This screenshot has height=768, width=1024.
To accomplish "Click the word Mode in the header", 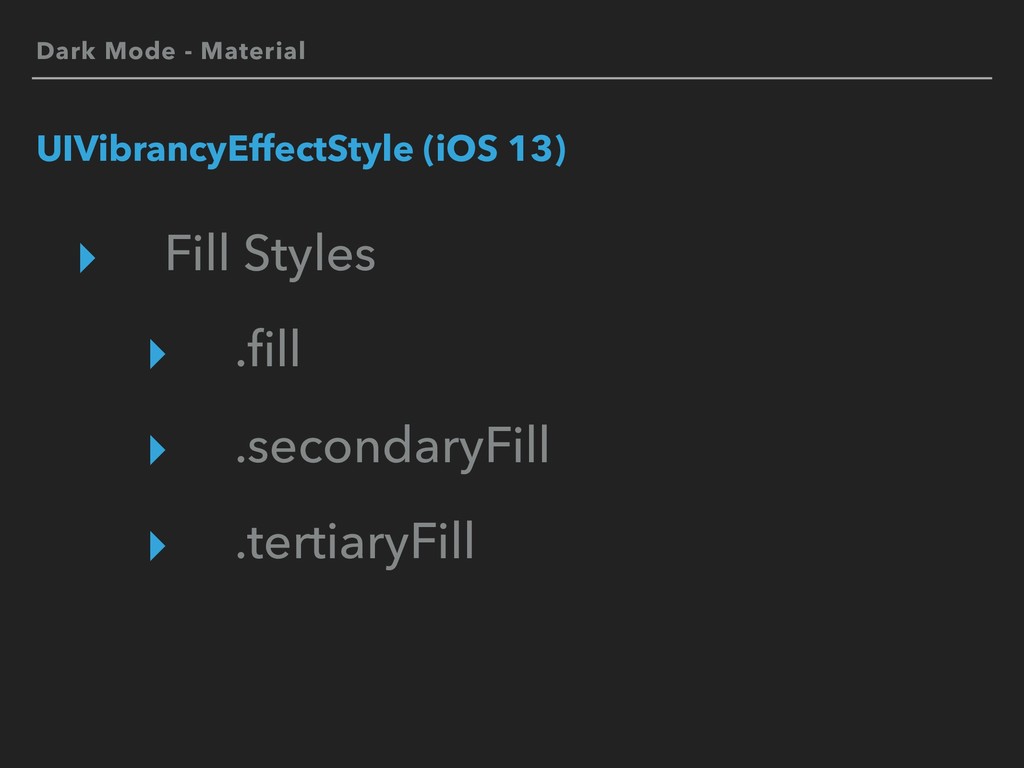I will tap(140, 51).
